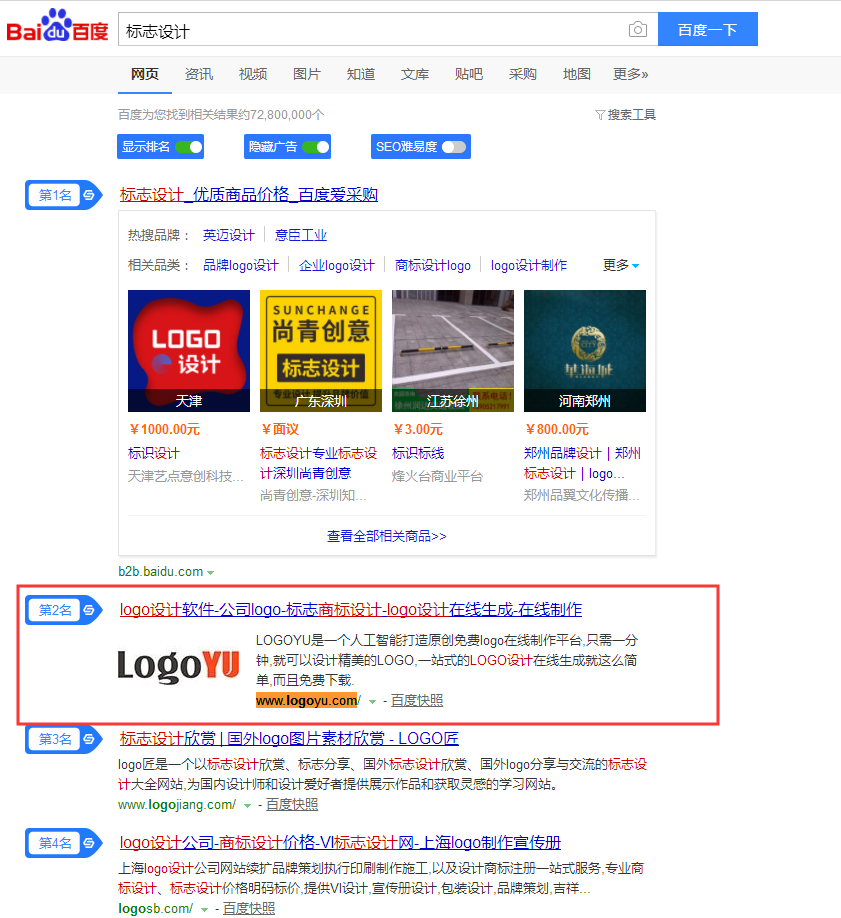841x918 pixels.
Task: Click 查看全部相关商品>> link
Action: (x=387, y=536)
